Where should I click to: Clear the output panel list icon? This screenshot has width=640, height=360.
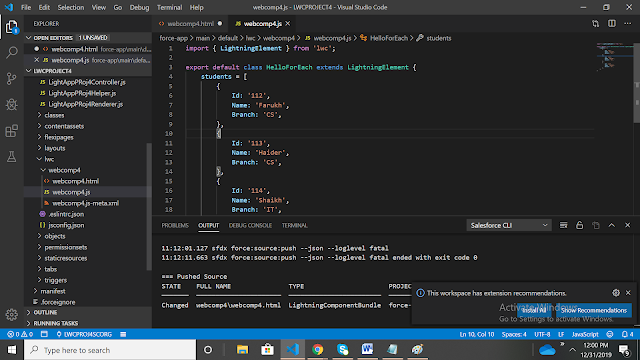[x=563, y=225]
